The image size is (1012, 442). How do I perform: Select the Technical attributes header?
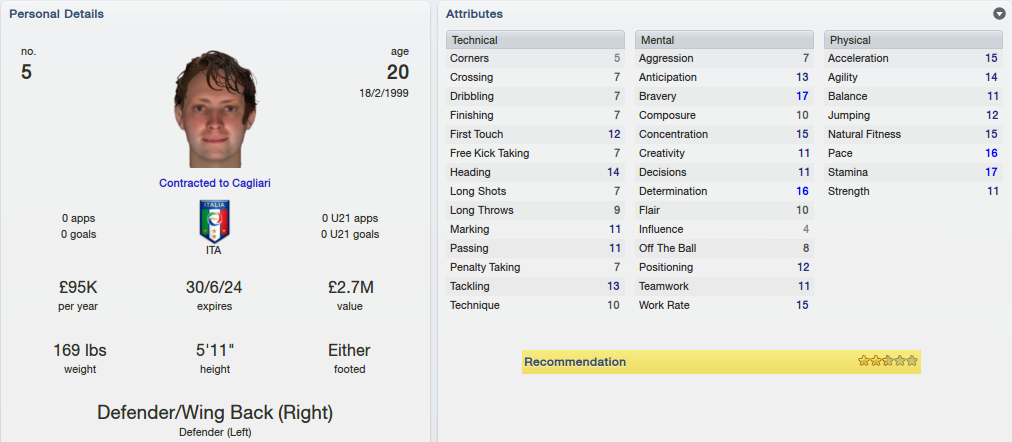(x=535, y=40)
